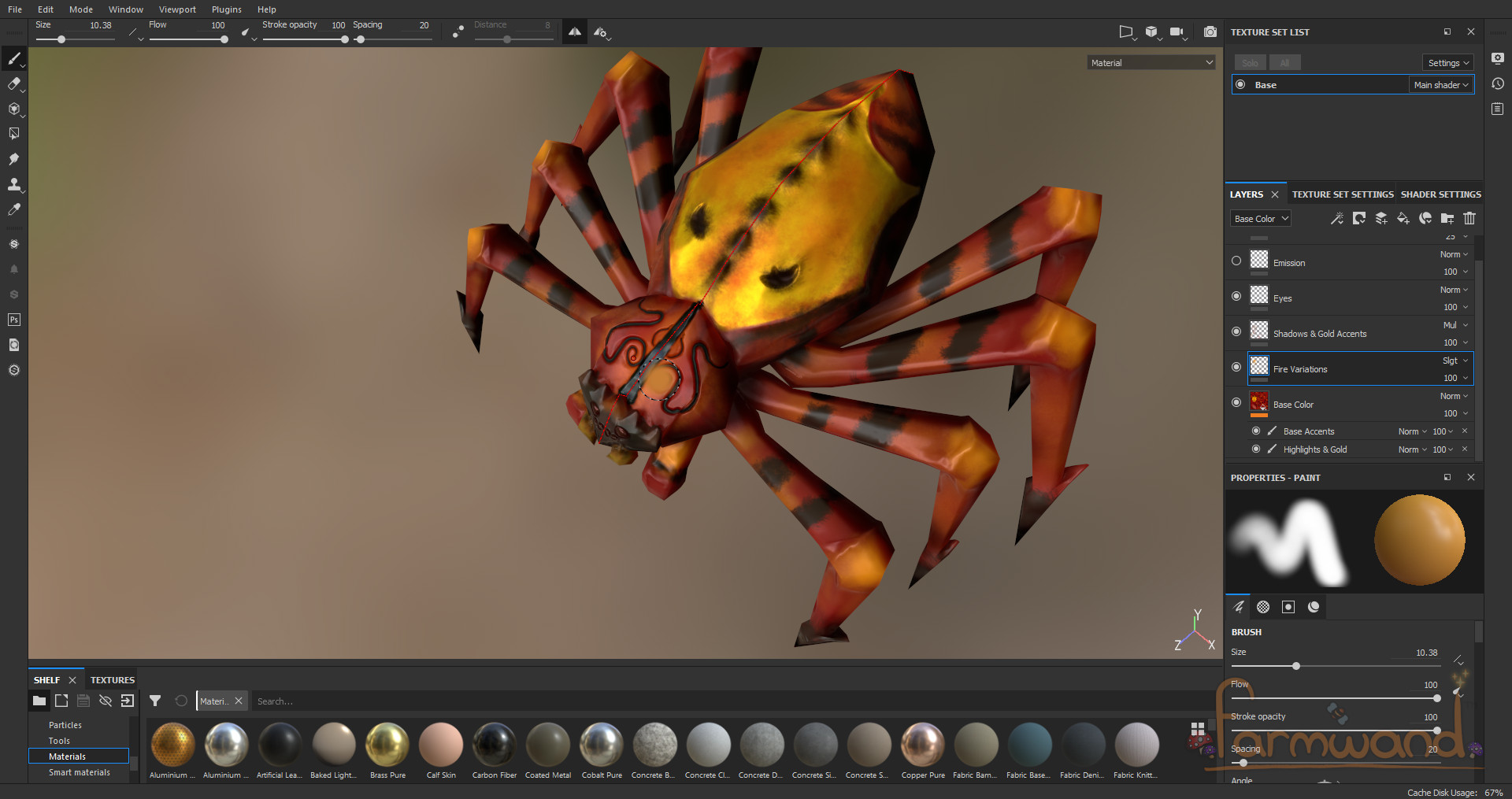Open the Viewport menu
The width and height of the screenshot is (1512, 799).
click(x=177, y=9)
